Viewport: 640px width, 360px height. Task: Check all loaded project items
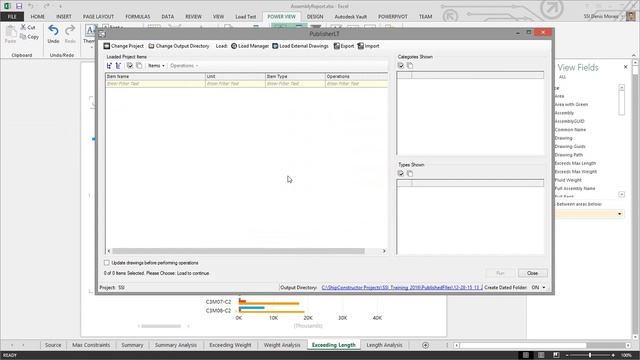coord(130,66)
